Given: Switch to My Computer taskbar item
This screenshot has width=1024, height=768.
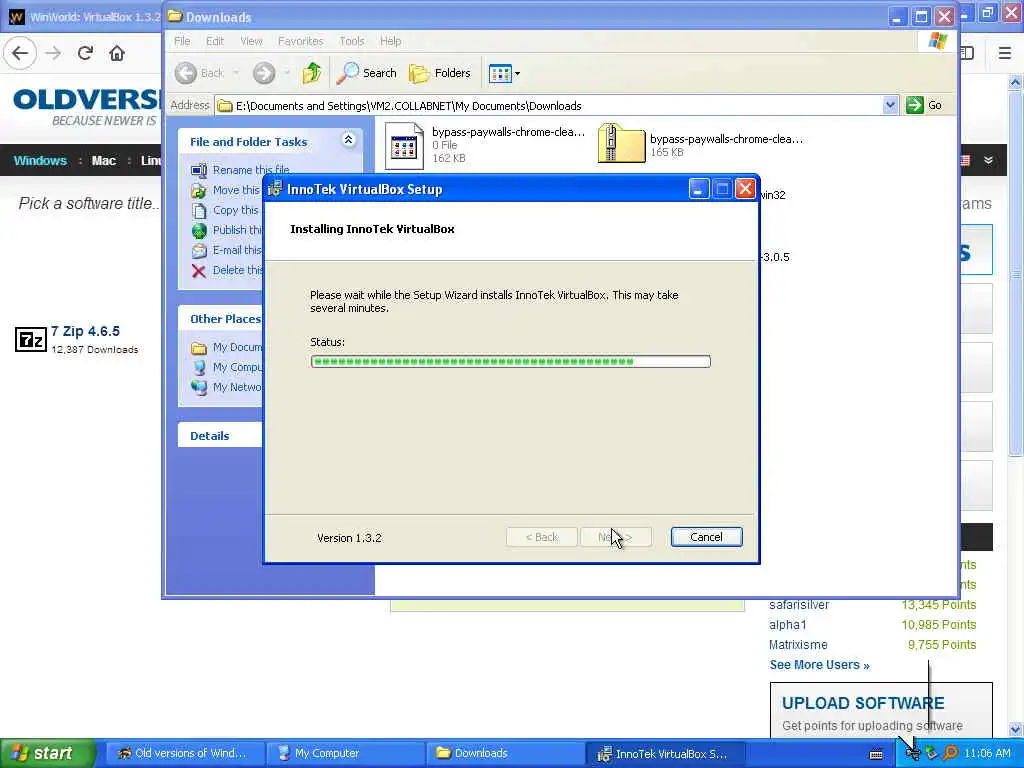Looking at the screenshot, I should (345, 753).
